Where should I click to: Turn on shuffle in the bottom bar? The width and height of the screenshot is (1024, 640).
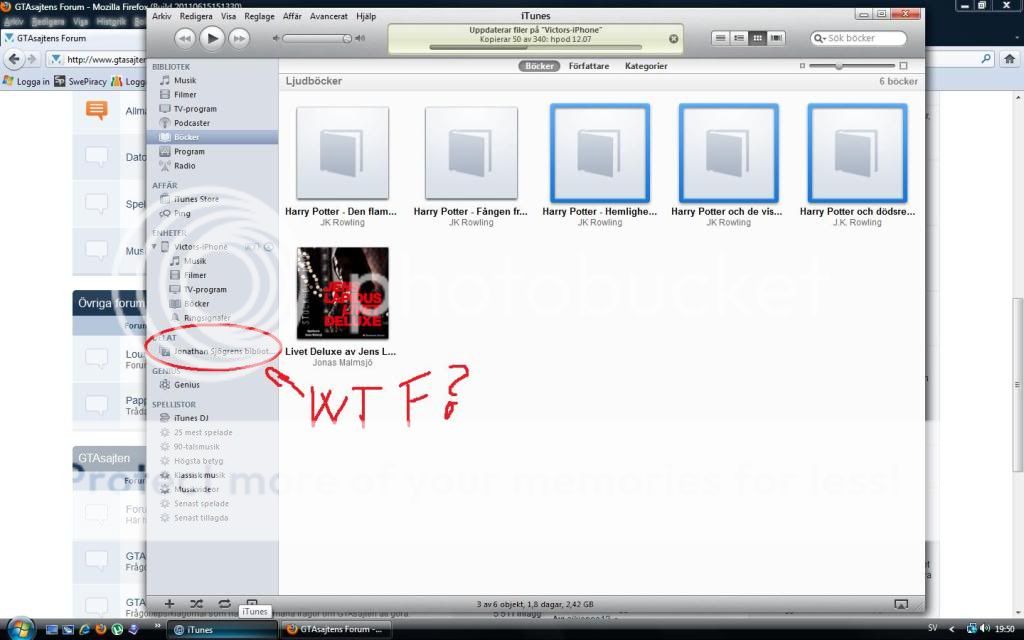tap(196, 604)
